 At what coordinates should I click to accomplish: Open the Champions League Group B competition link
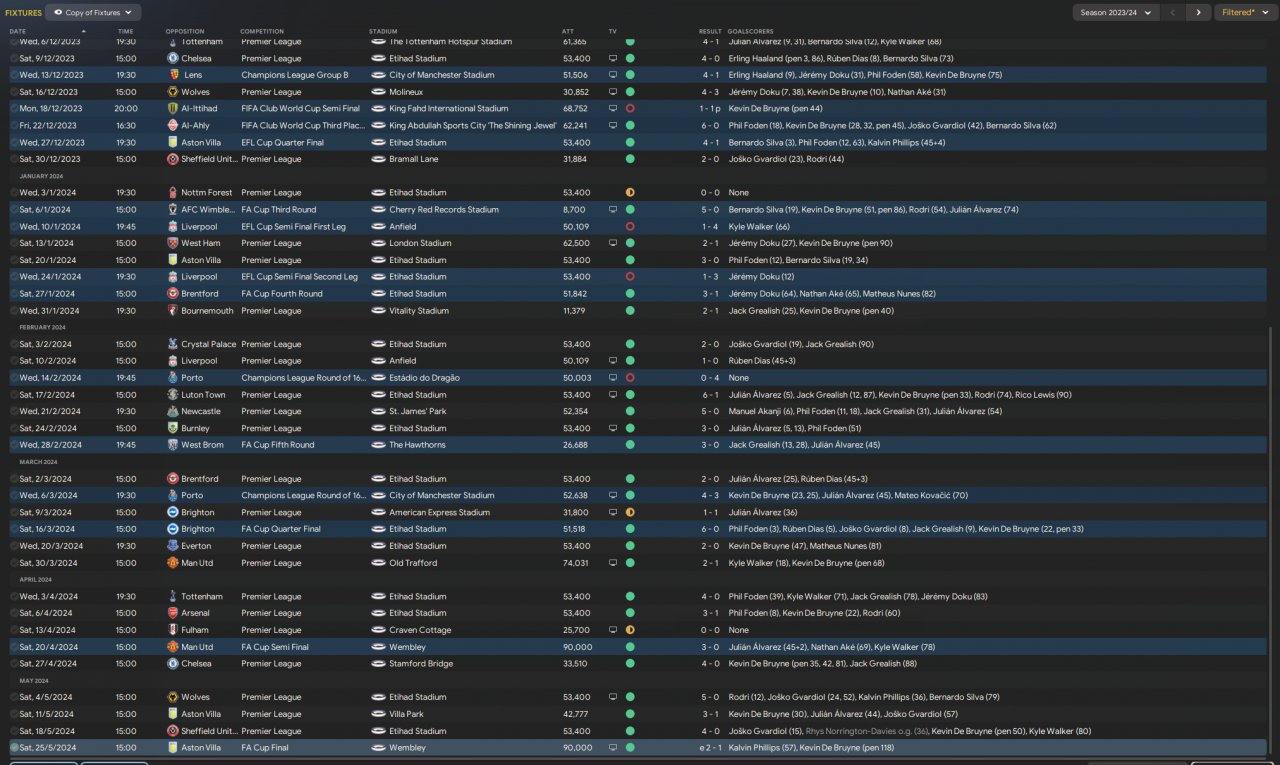(x=295, y=75)
